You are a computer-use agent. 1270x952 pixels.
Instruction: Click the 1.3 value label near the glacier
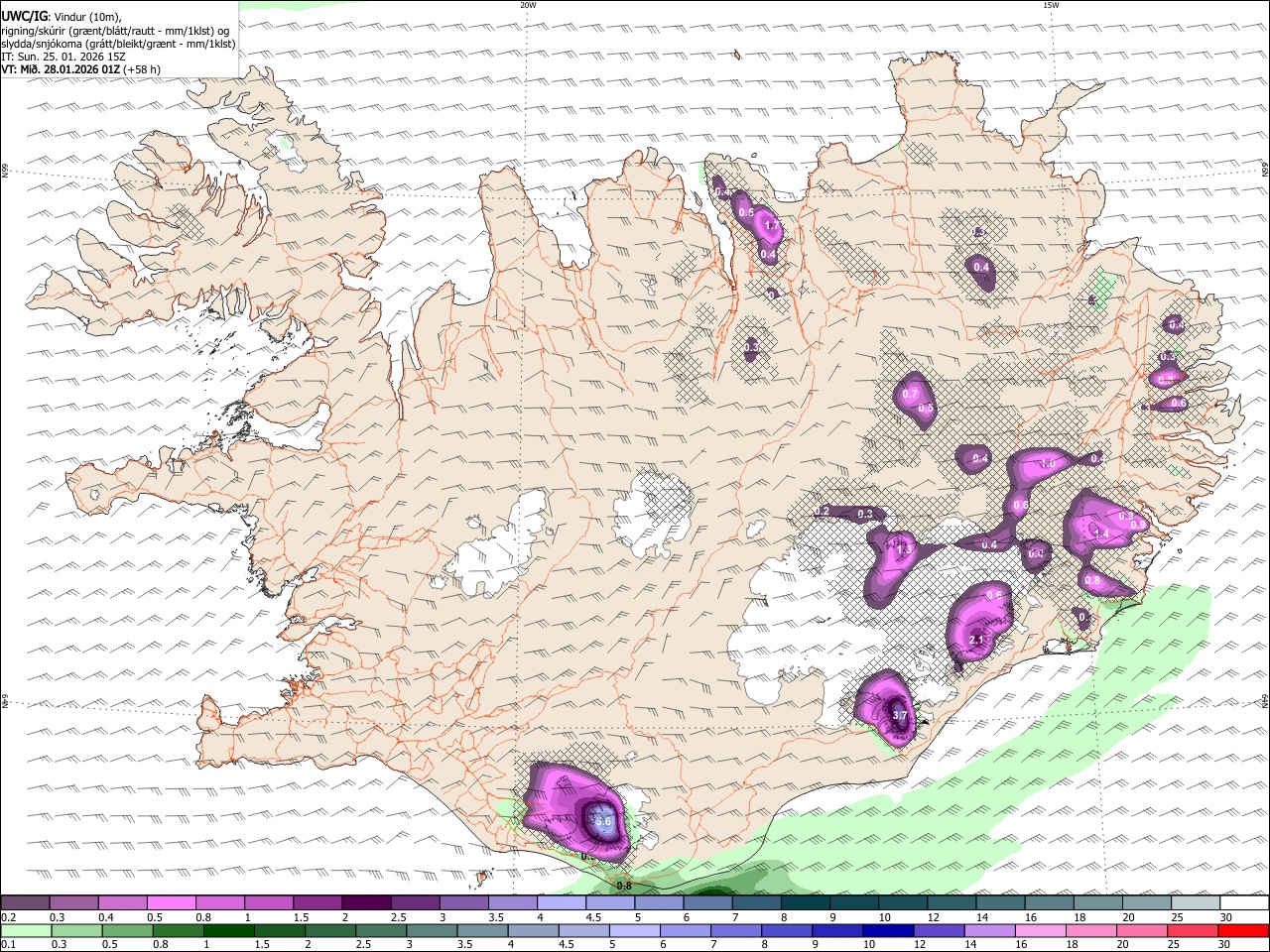[x=903, y=548]
